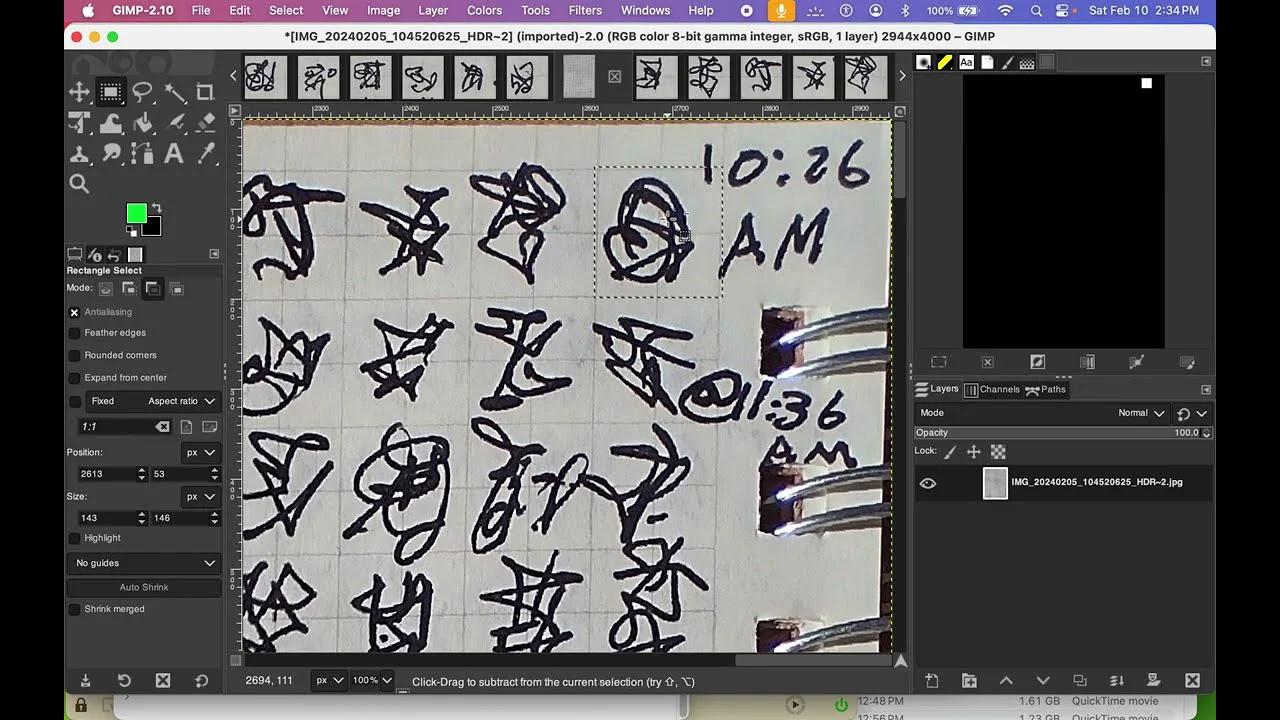
Task: Hide the IMG_20240205 layer visibility
Action: tap(928, 482)
